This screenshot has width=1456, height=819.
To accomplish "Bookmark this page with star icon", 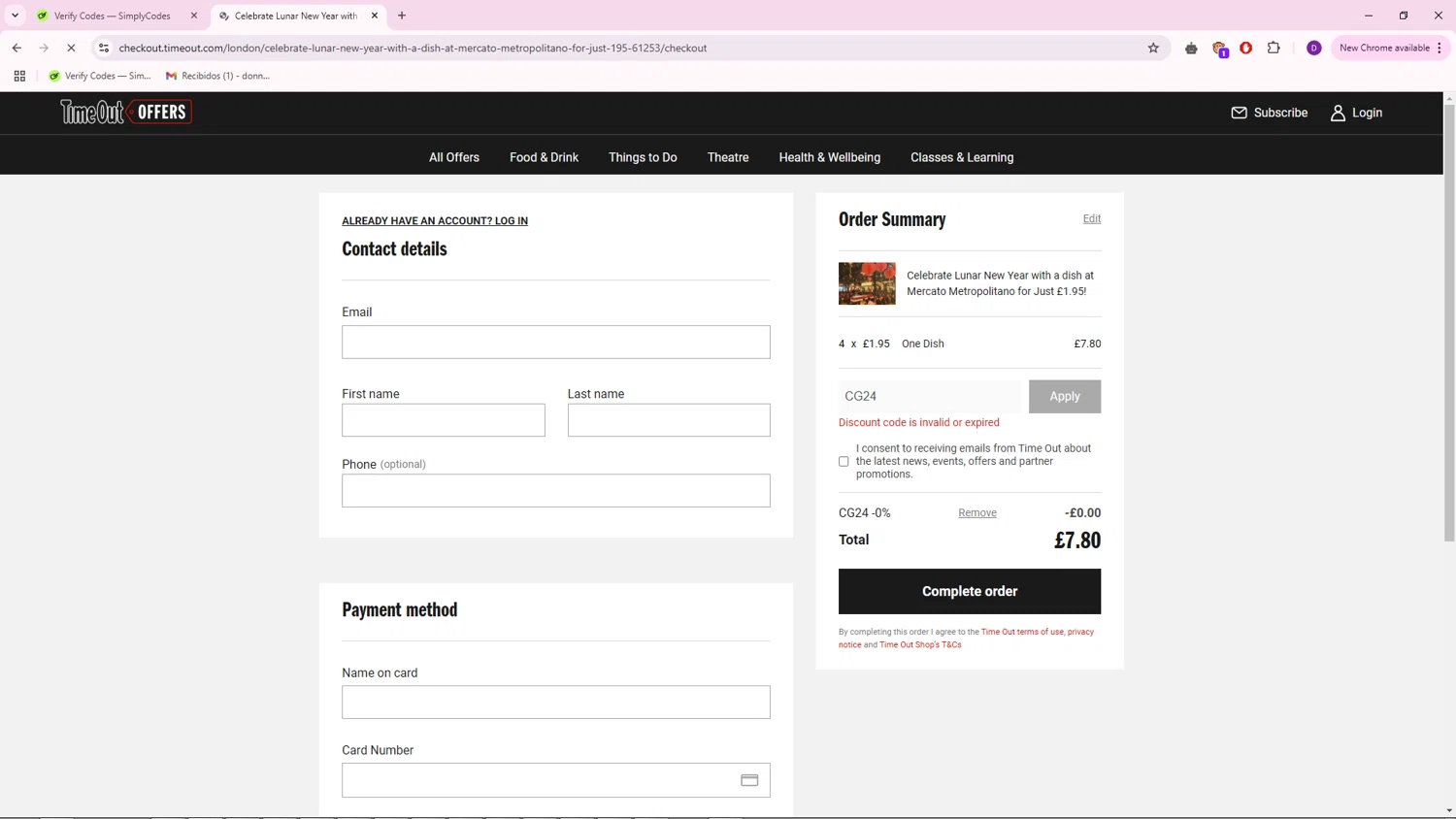I will point(1153,48).
